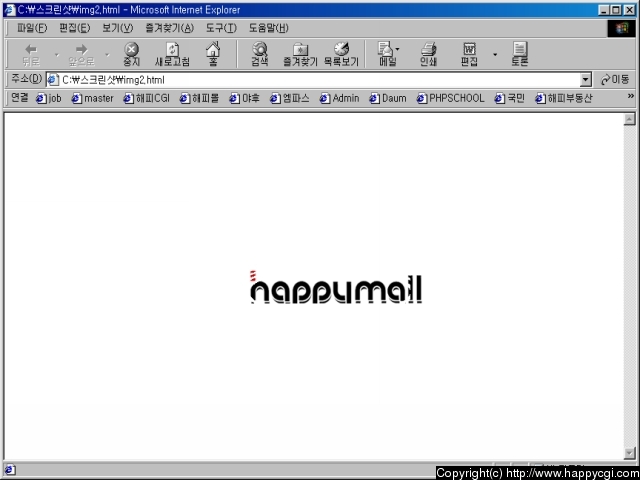Open the 도구(T) menu
Screen dimensions: 640x480
pyautogui.click(x=221, y=28)
